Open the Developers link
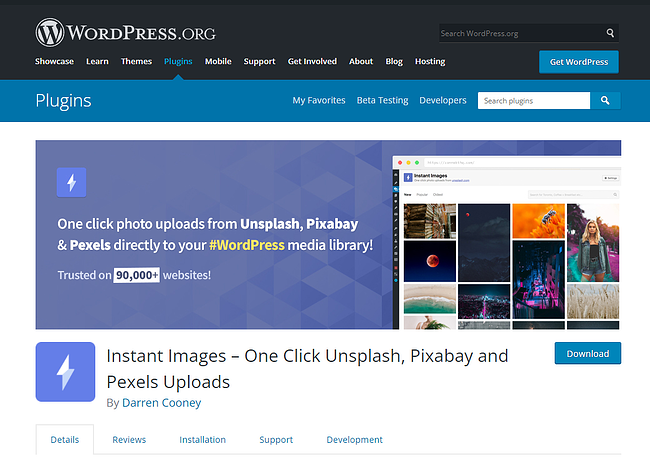 [443, 100]
